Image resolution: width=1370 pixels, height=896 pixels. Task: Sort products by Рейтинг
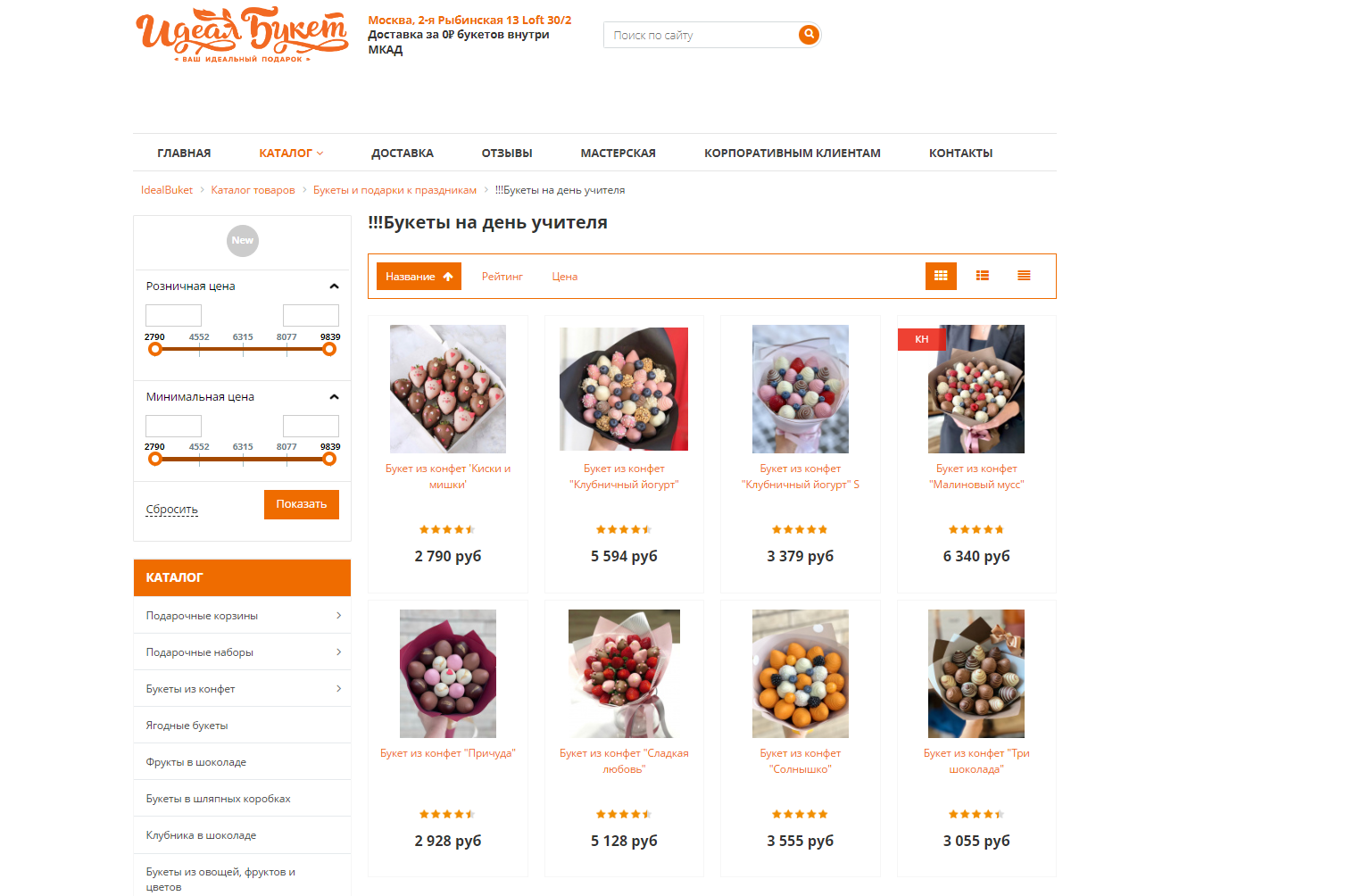click(x=502, y=277)
